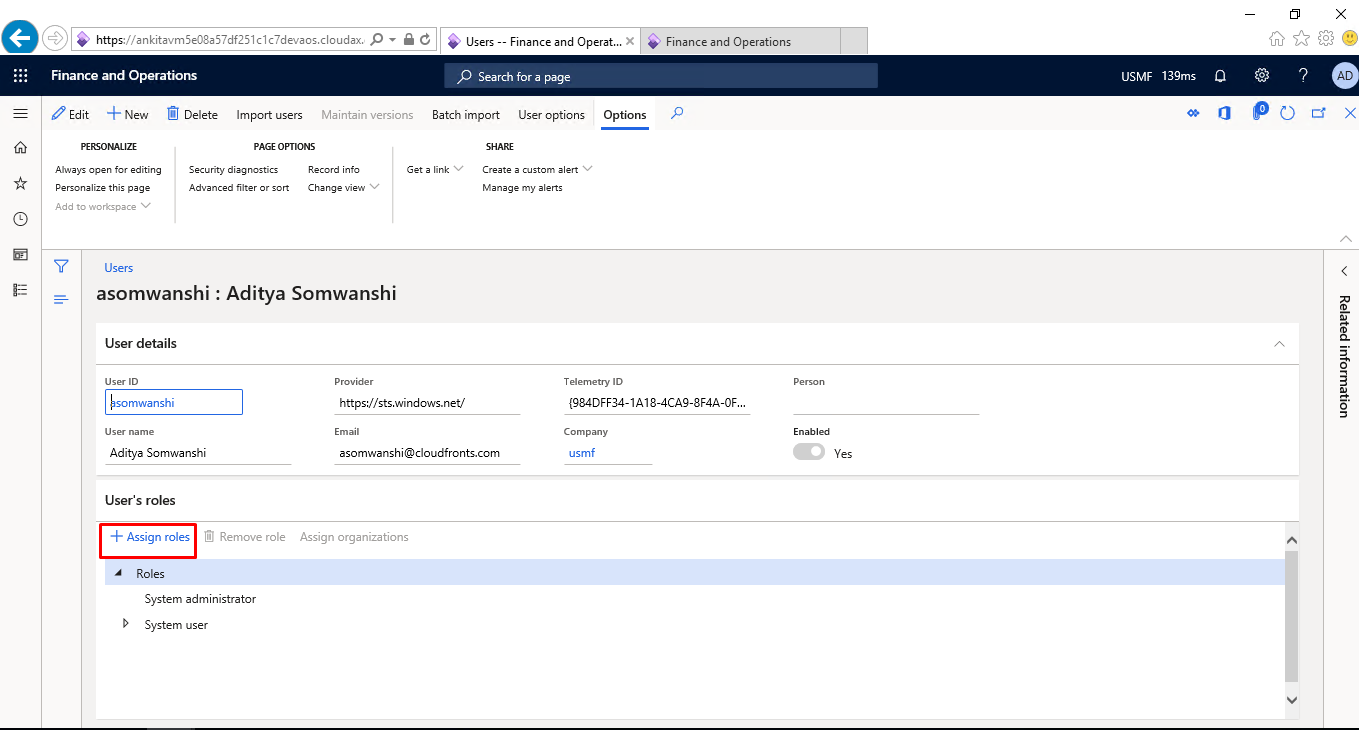Reload the page from the address bar
The image size is (1359, 730).
click(x=426, y=40)
